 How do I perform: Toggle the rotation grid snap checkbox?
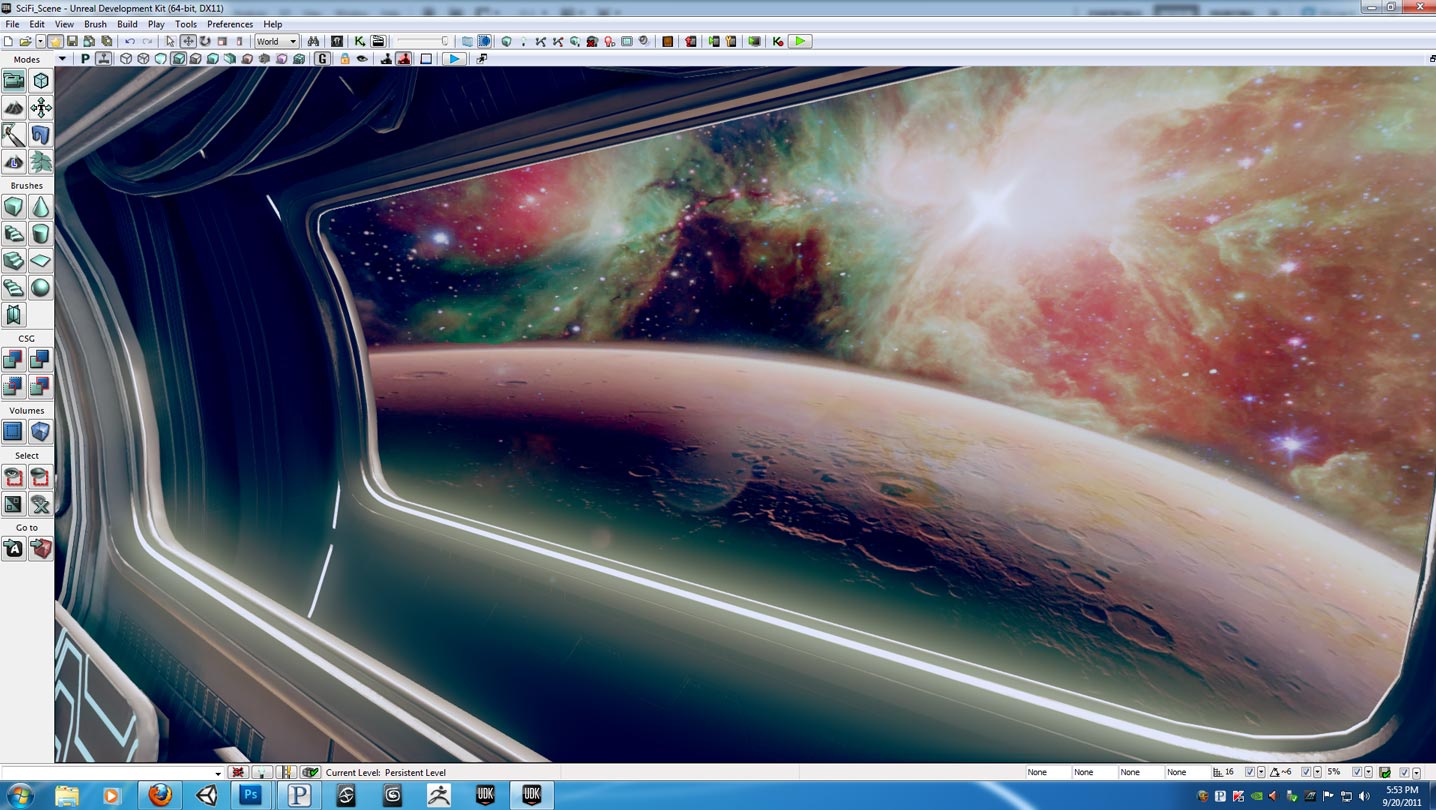coord(1306,773)
